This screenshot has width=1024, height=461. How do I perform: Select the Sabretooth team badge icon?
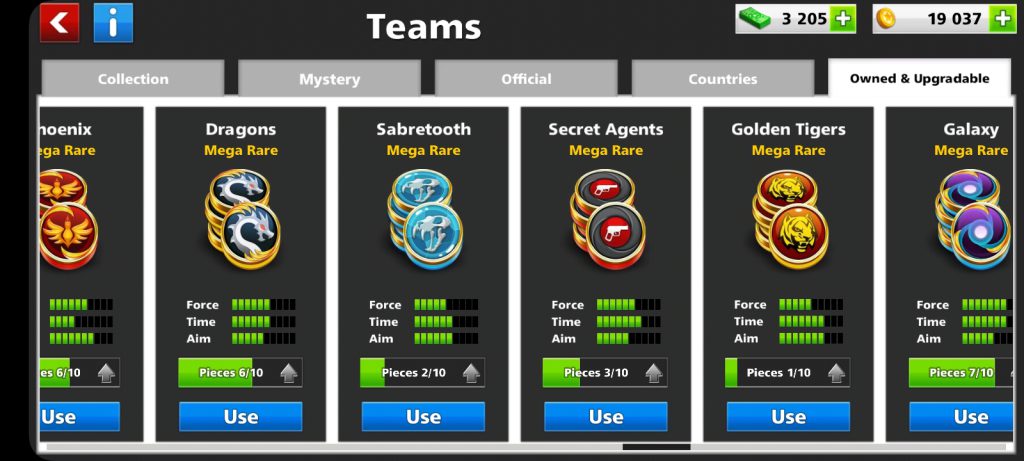[424, 219]
